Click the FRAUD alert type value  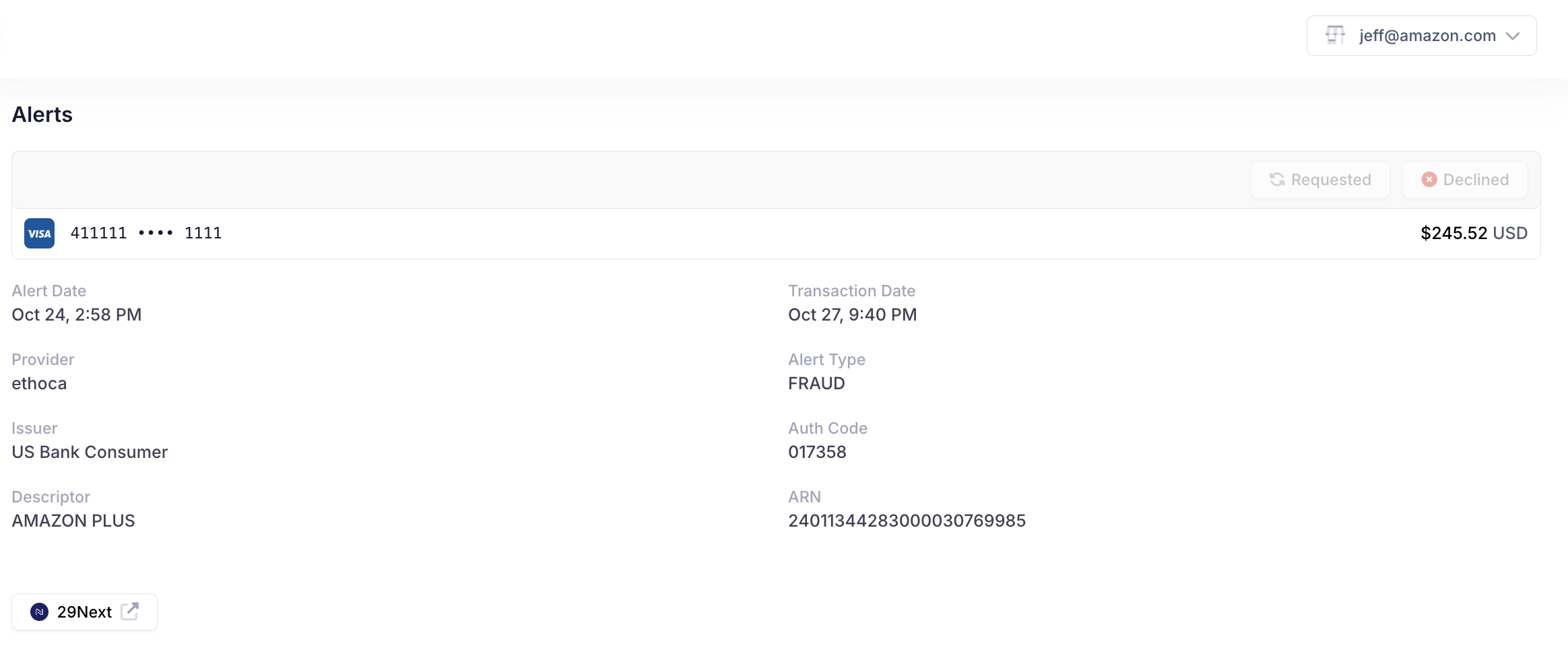816,383
